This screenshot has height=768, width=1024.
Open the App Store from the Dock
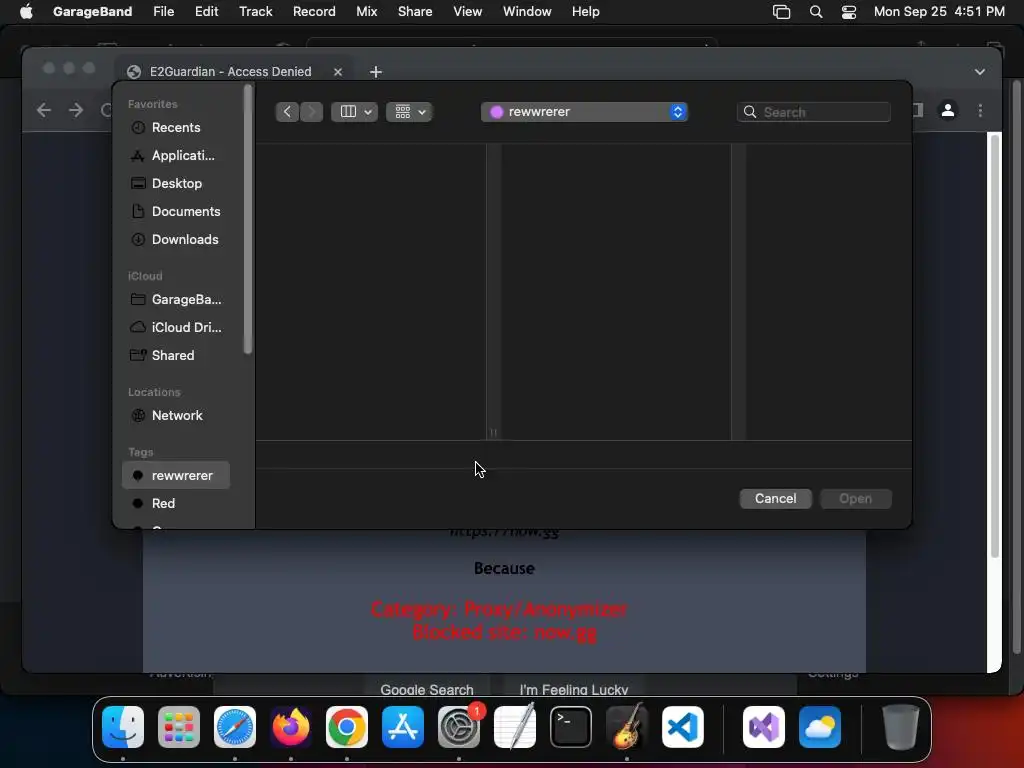pyautogui.click(x=403, y=727)
